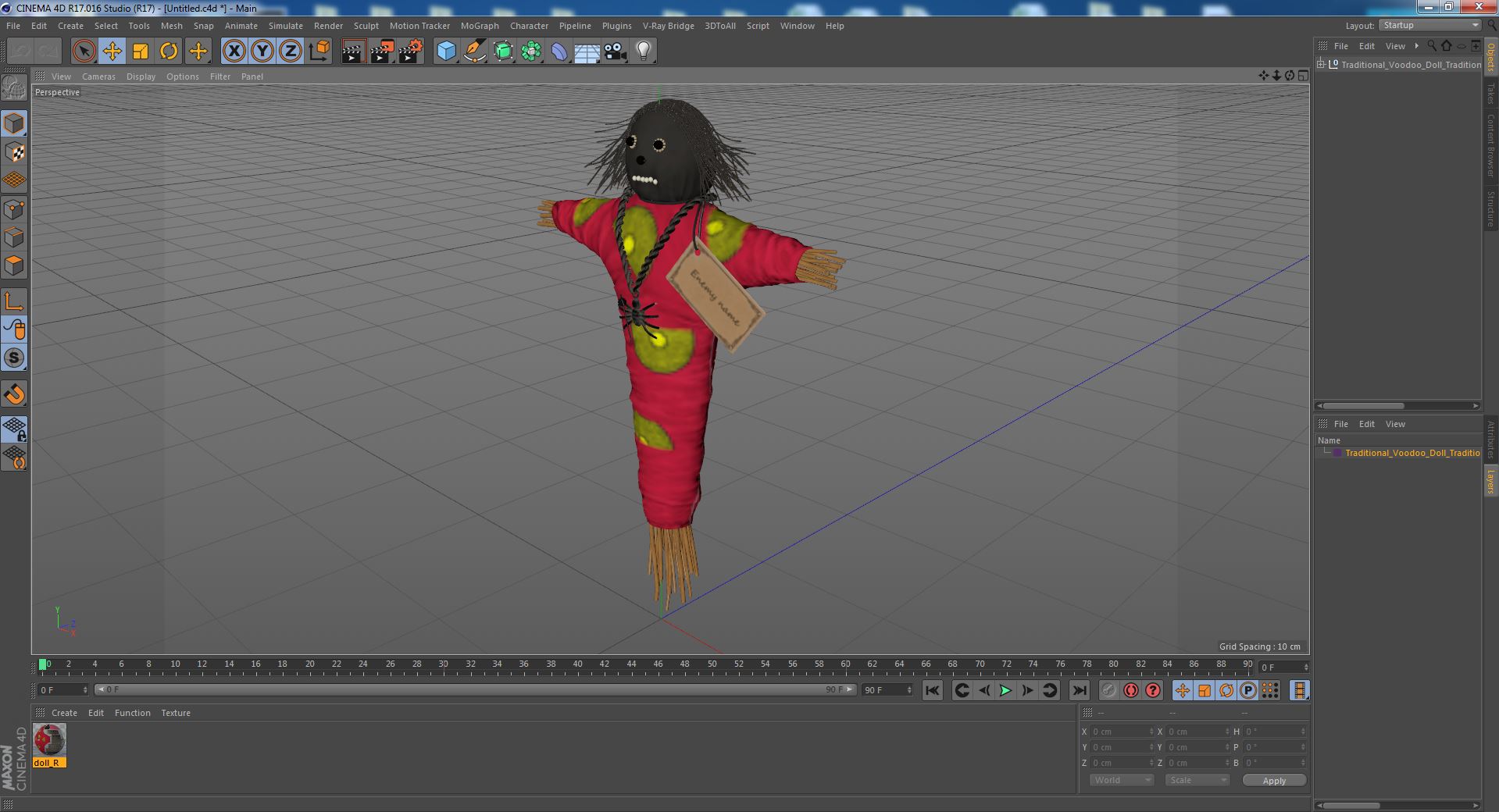This screenshot has height=812, width=1499.
Task: Toggle the X axis lock
Action: (234, 52)
